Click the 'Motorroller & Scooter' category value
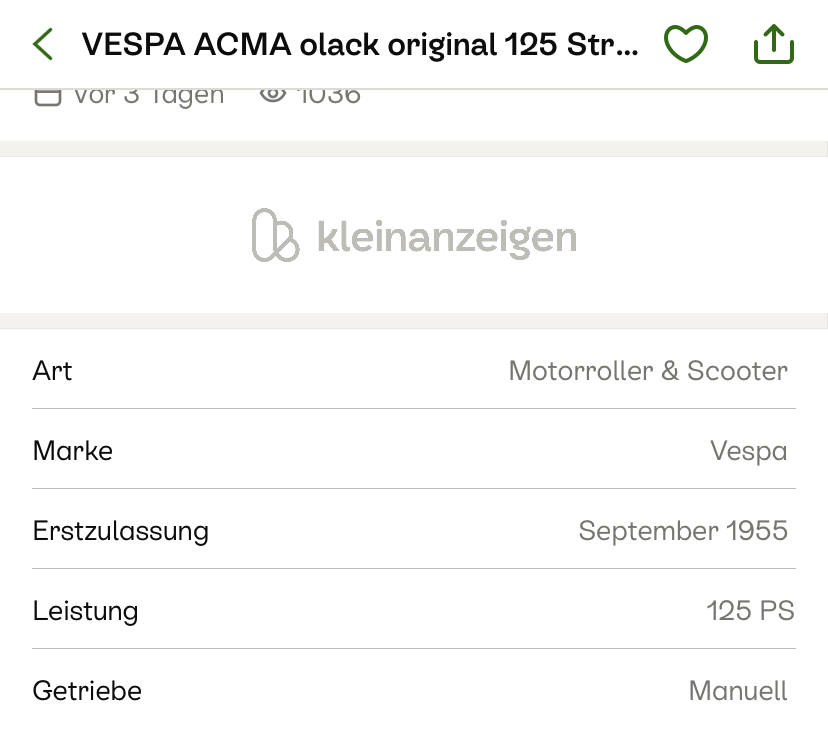 click(x=648, y=371)
